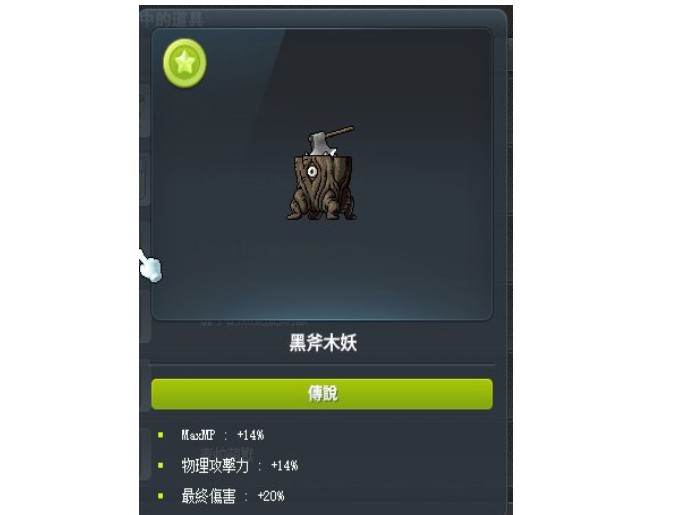Click the divider line below the card name
The image size is (696, 515).
[x=322, y=365]
